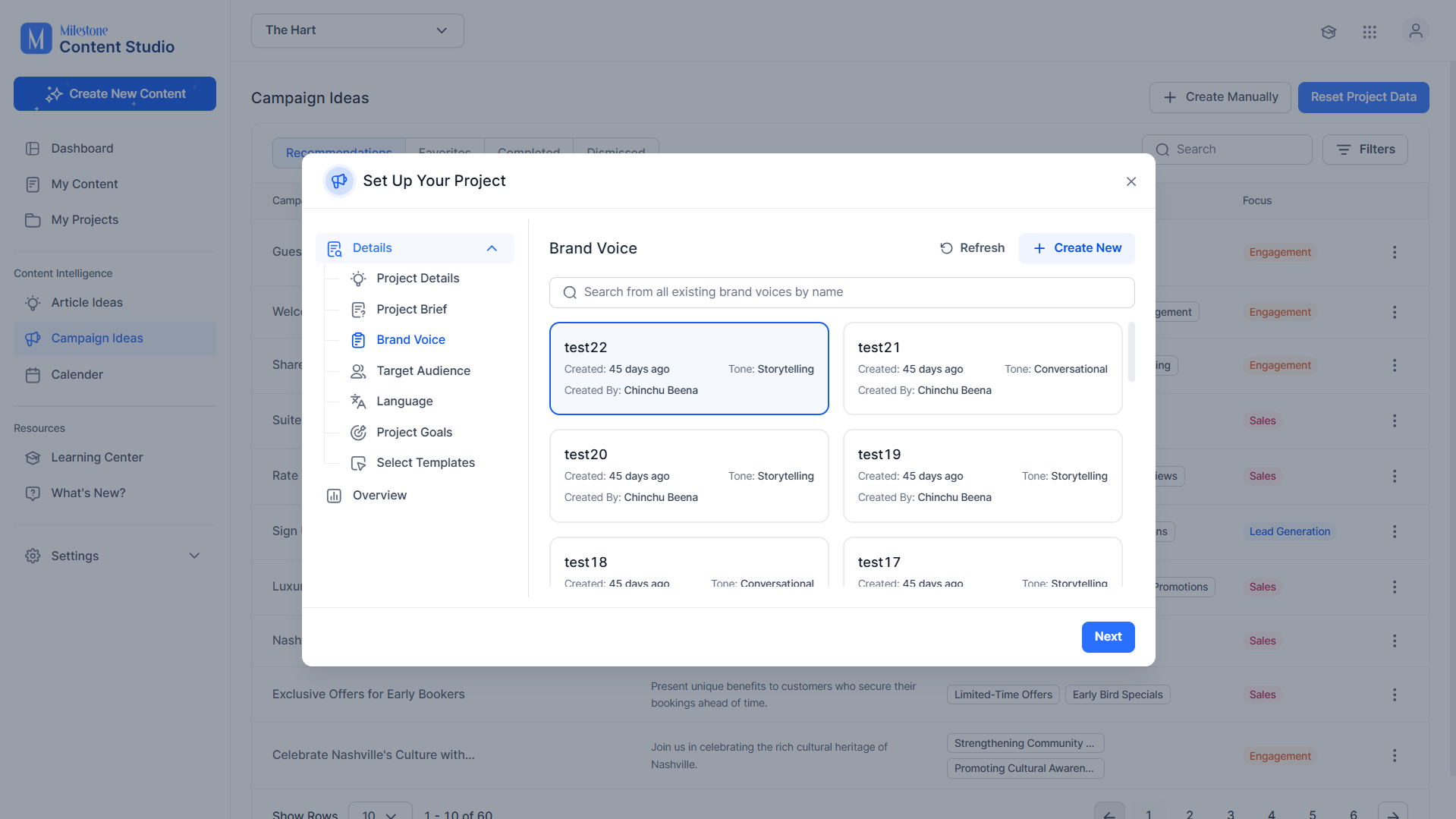Click the What's New sidebar icon

coord(33,493)
